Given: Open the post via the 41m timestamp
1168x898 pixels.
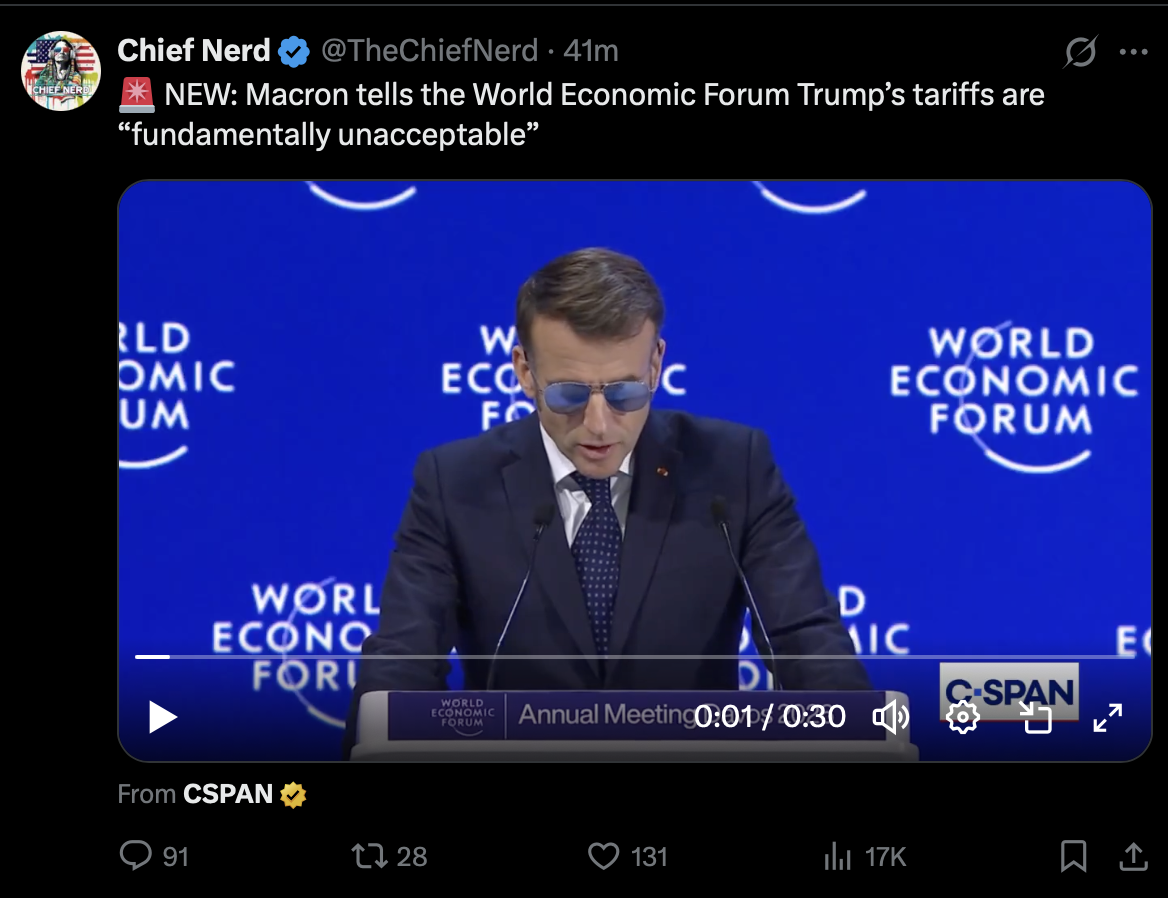Looking at the screenshot, I should tap(591, 50).
